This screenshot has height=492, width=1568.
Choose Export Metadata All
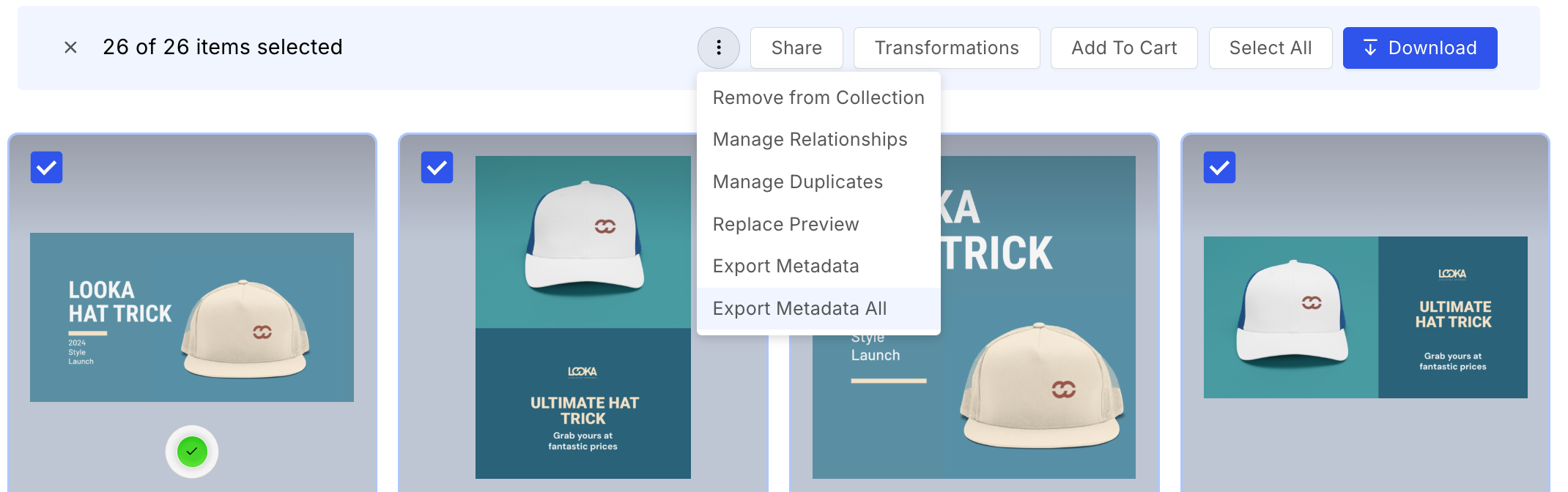pyautogui.click(x=799, y=308)
